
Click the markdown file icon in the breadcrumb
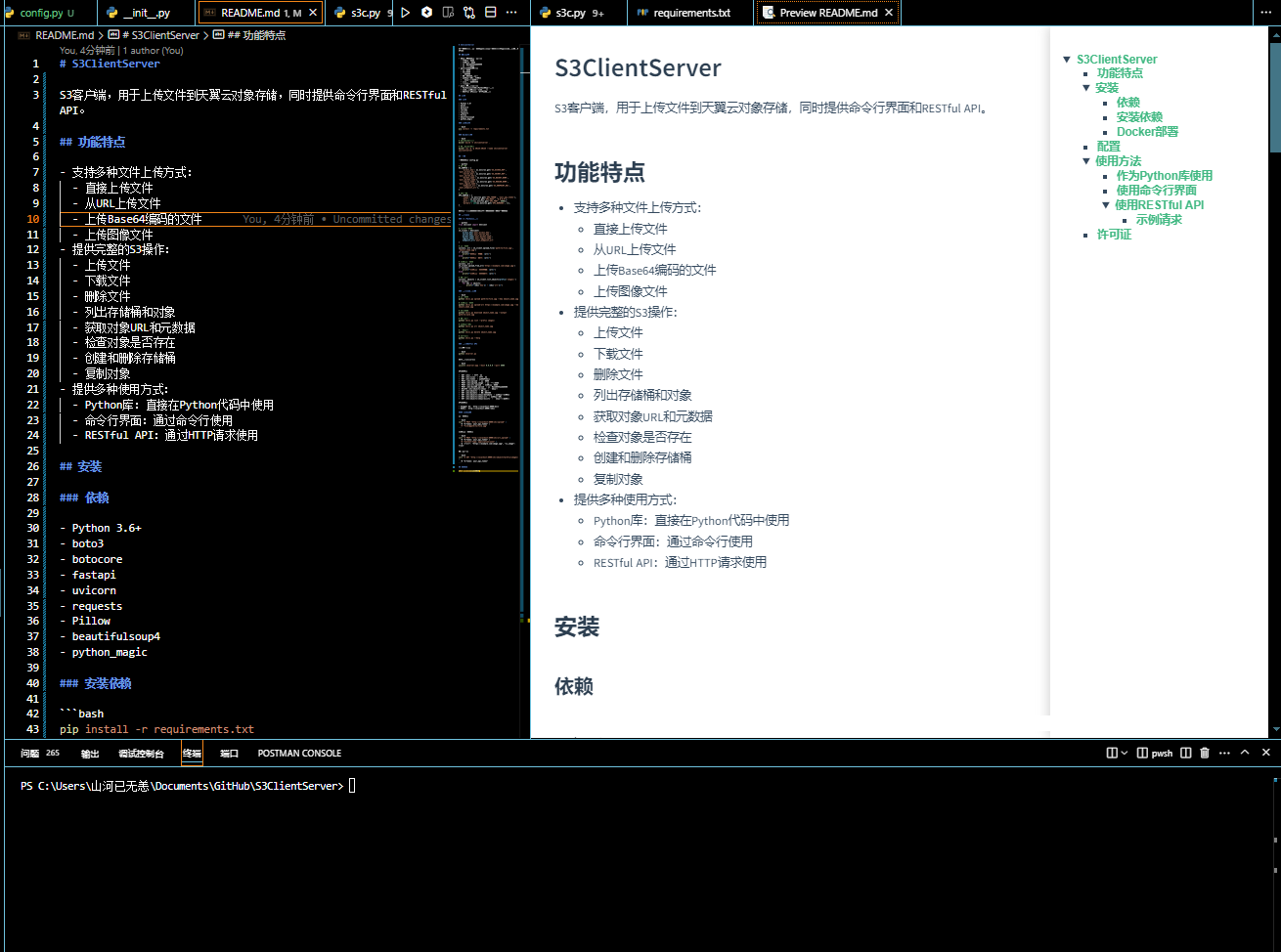(x=24, y=35)
